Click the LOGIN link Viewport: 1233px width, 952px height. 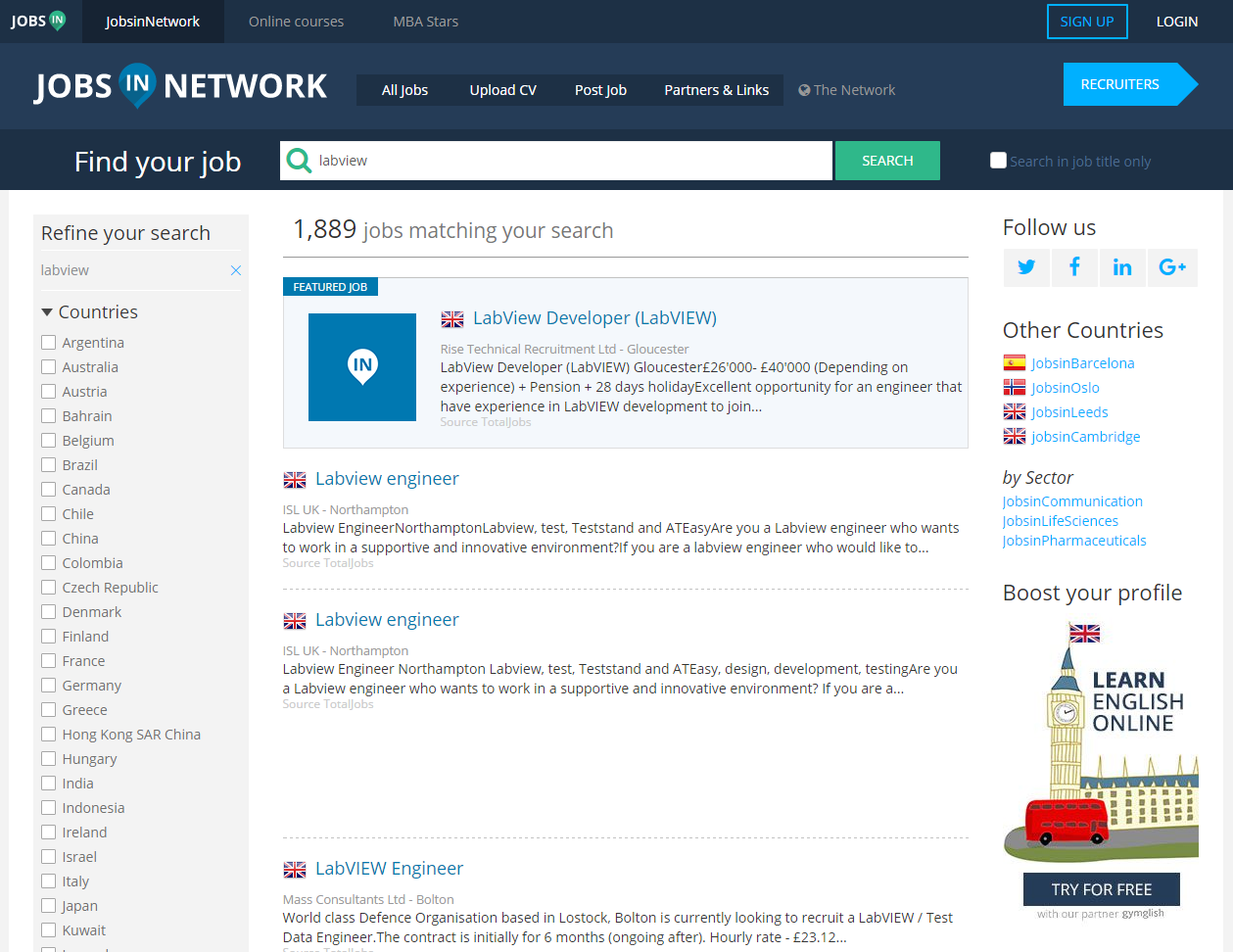coord(1176,22)
